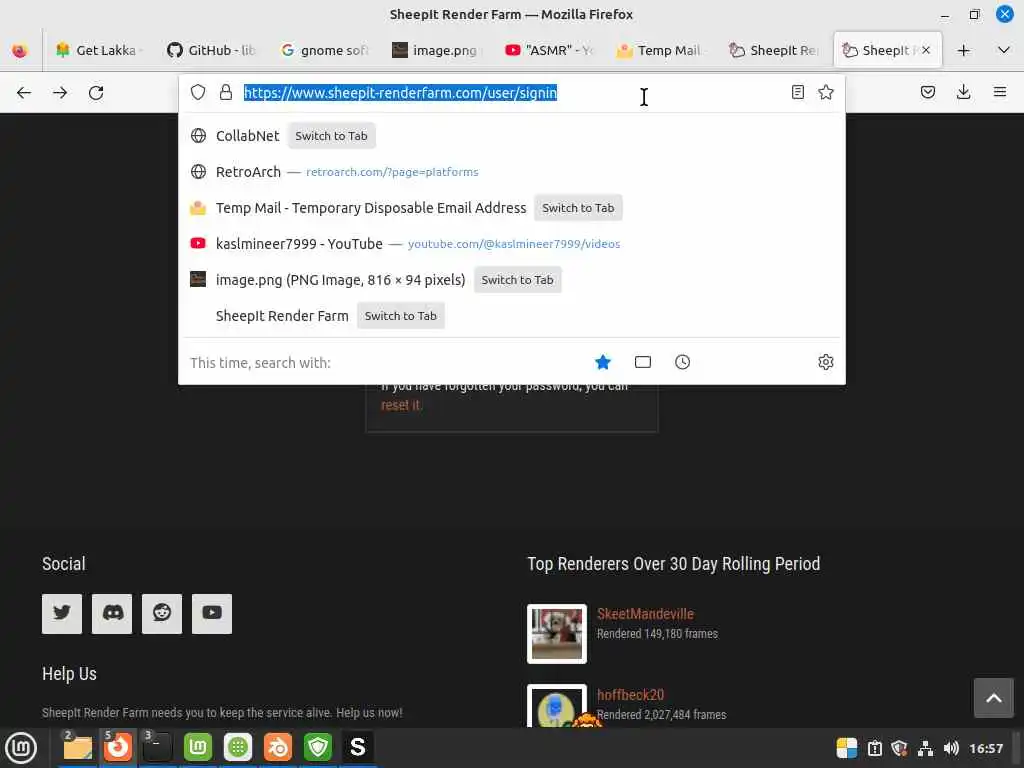Open a new tab

tap(963, 50)
